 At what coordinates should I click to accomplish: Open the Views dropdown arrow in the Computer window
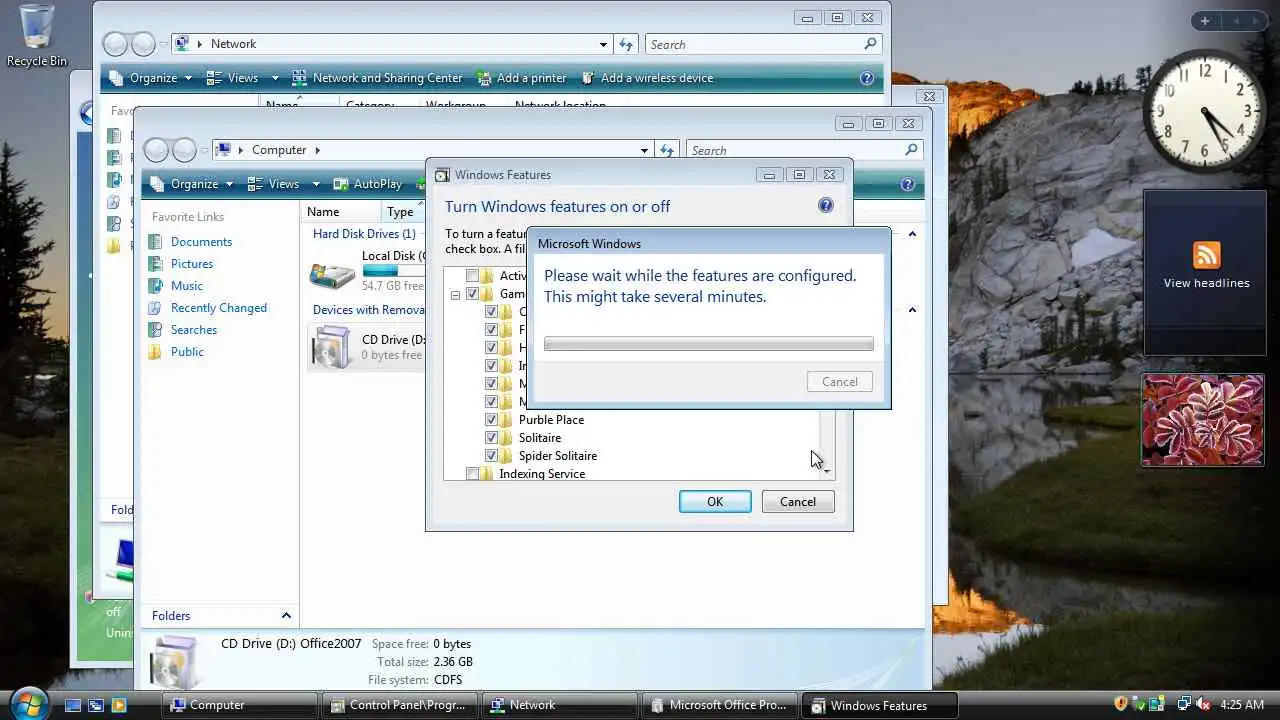pos(315,184)
